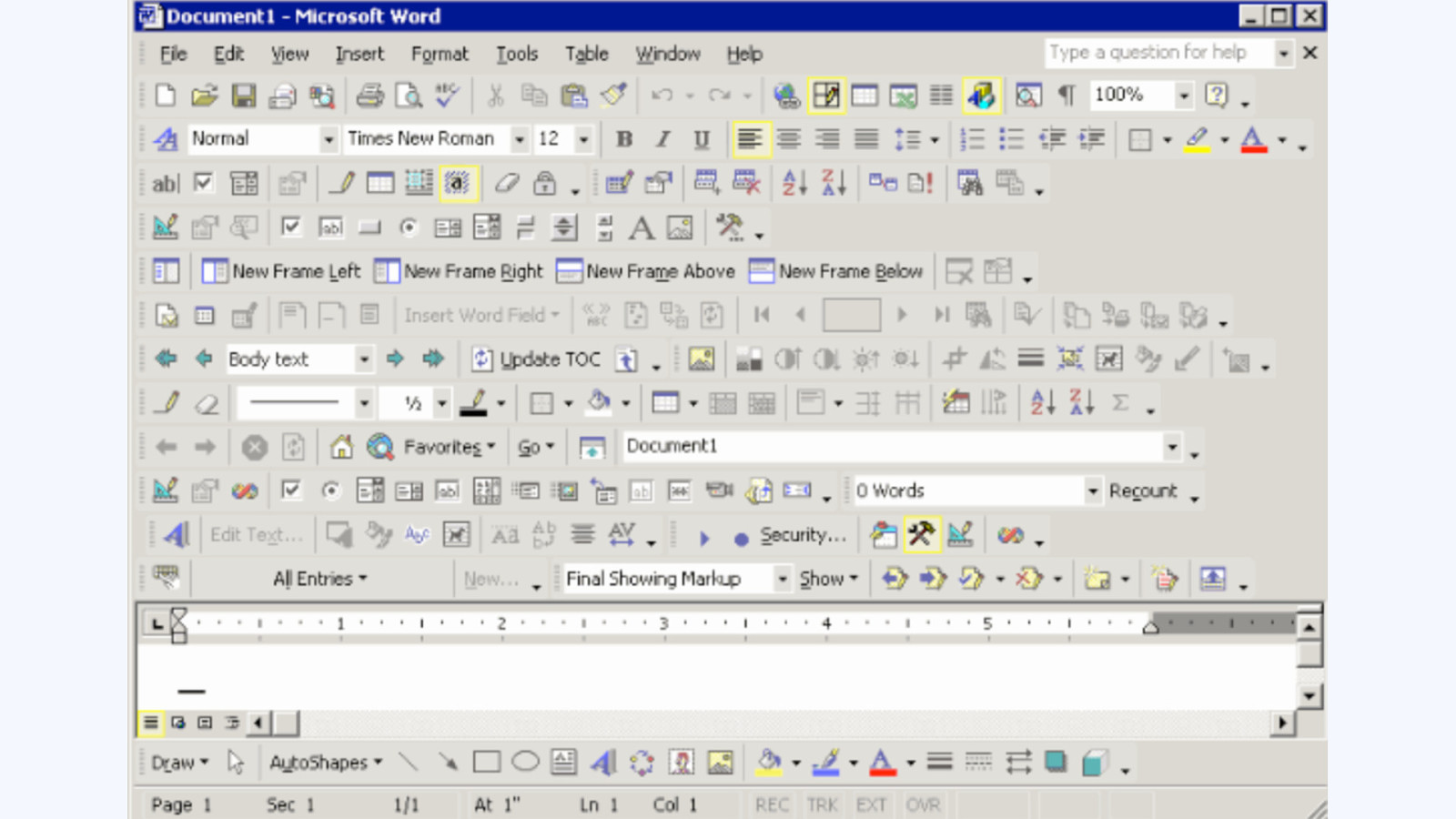
Task: Open the Go dropdown on Web toolbar
Action: (536, 447)
